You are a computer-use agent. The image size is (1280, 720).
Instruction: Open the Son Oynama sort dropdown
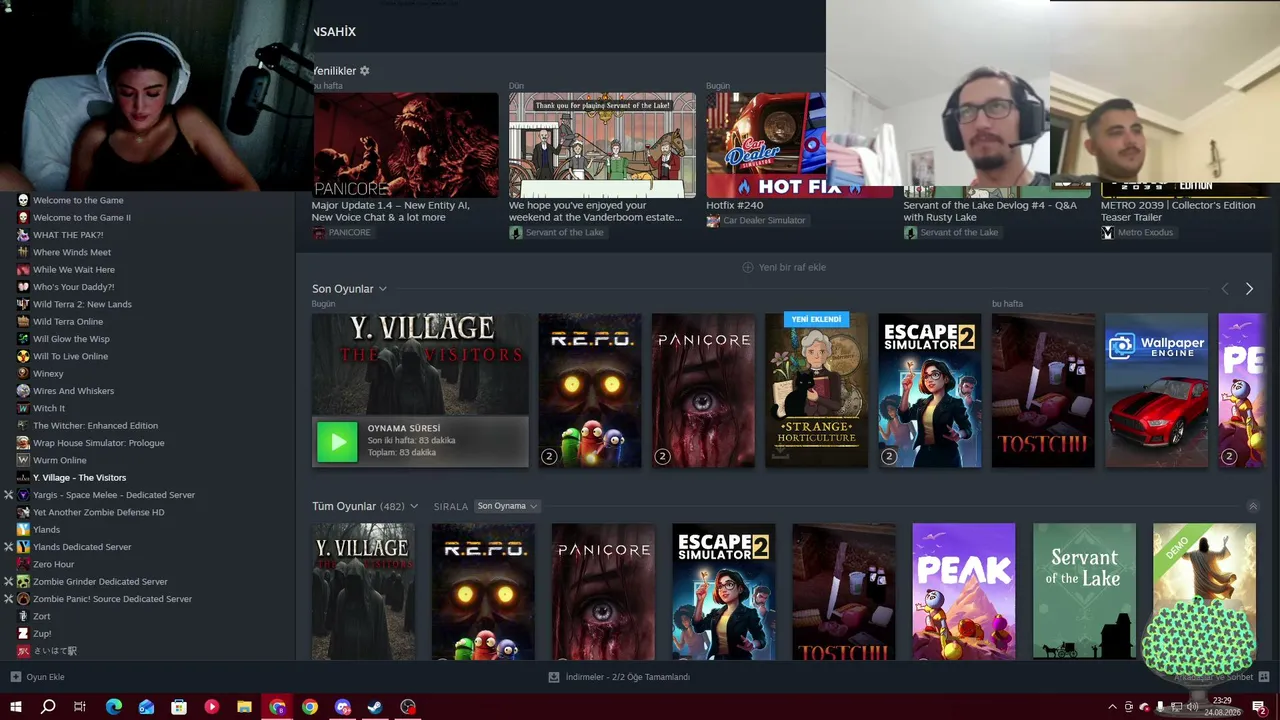click(x=507, y=506)
